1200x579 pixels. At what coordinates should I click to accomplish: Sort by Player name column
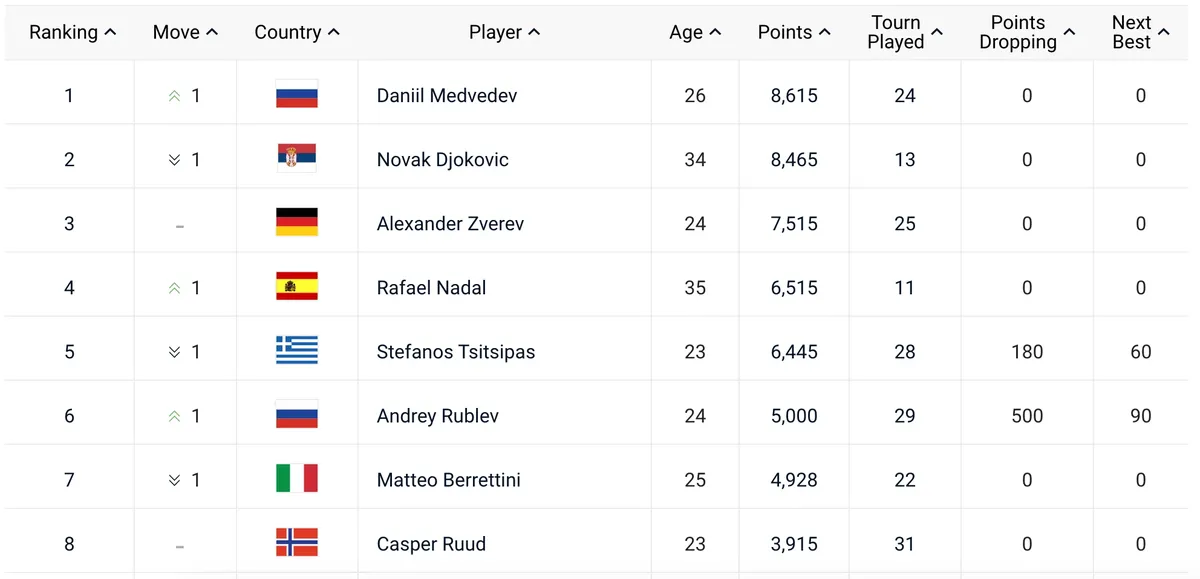pos(504,32)
